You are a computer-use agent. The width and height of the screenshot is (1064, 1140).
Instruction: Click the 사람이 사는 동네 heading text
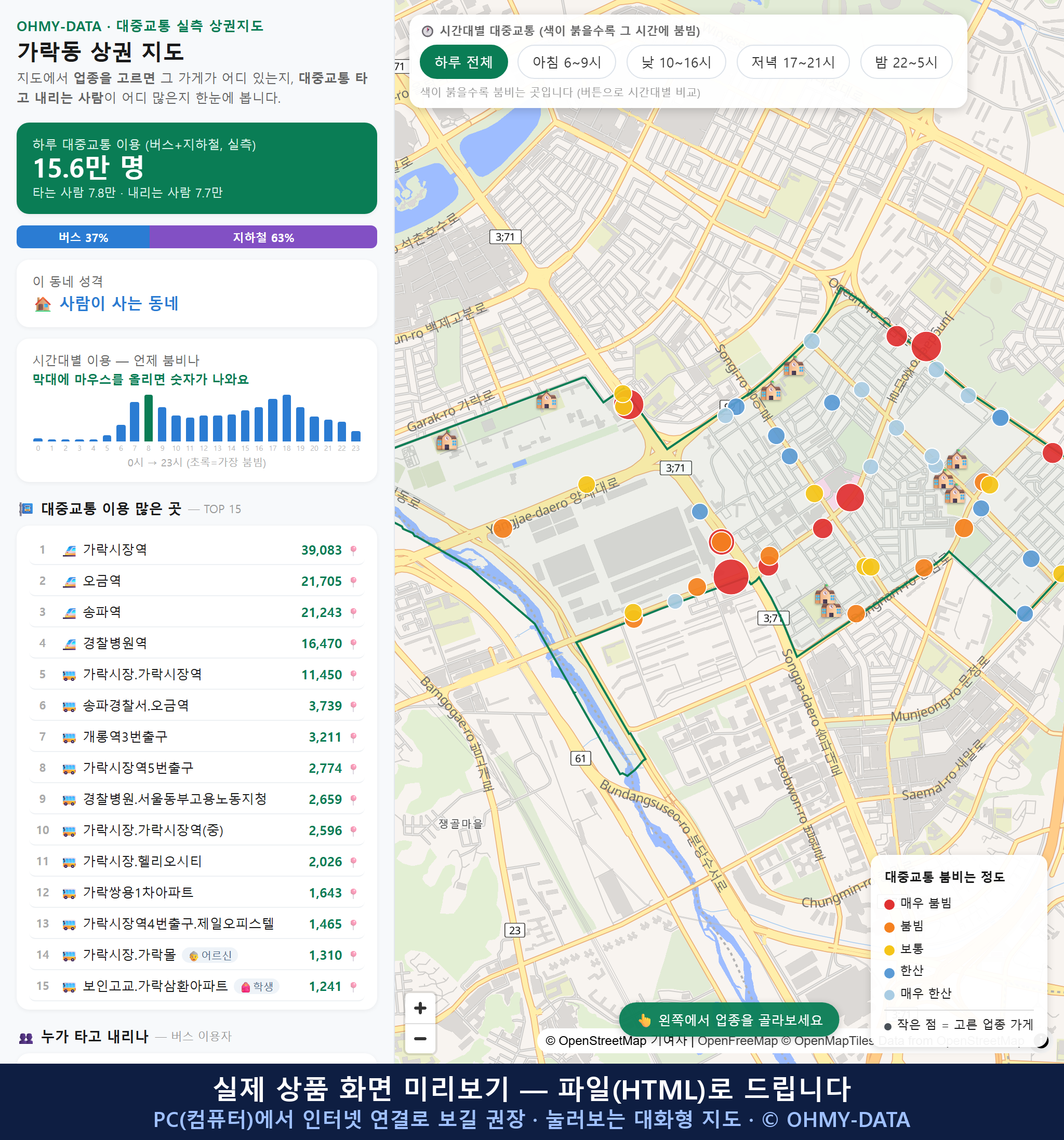[119, 303]
